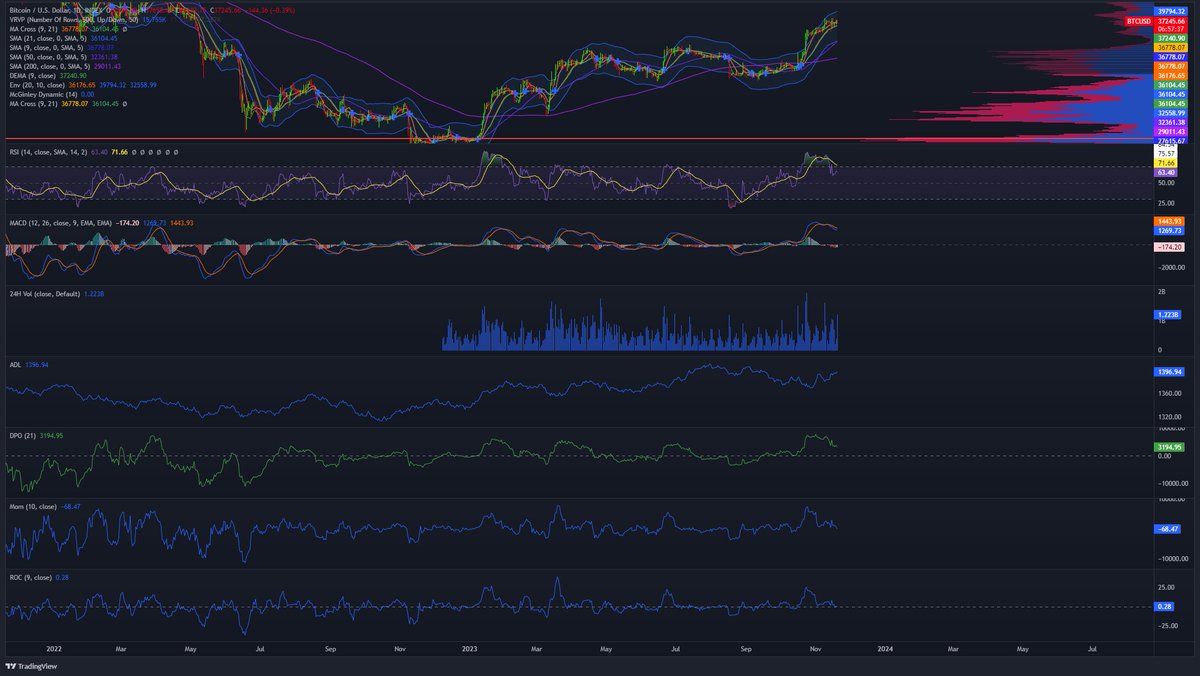Click the 39794.32 price axis label

[1172, 11]
